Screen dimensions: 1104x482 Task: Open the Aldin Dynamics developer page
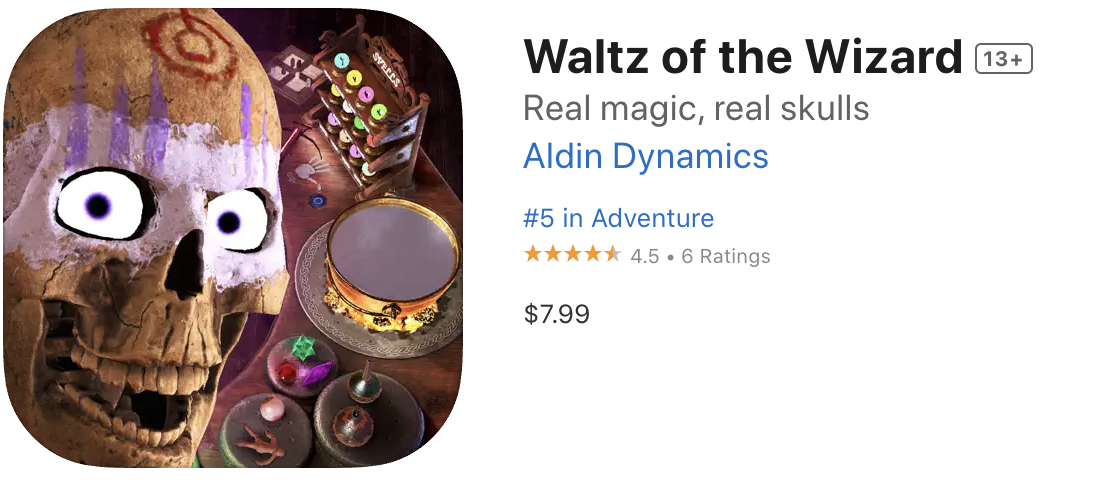tap(646, 156)
